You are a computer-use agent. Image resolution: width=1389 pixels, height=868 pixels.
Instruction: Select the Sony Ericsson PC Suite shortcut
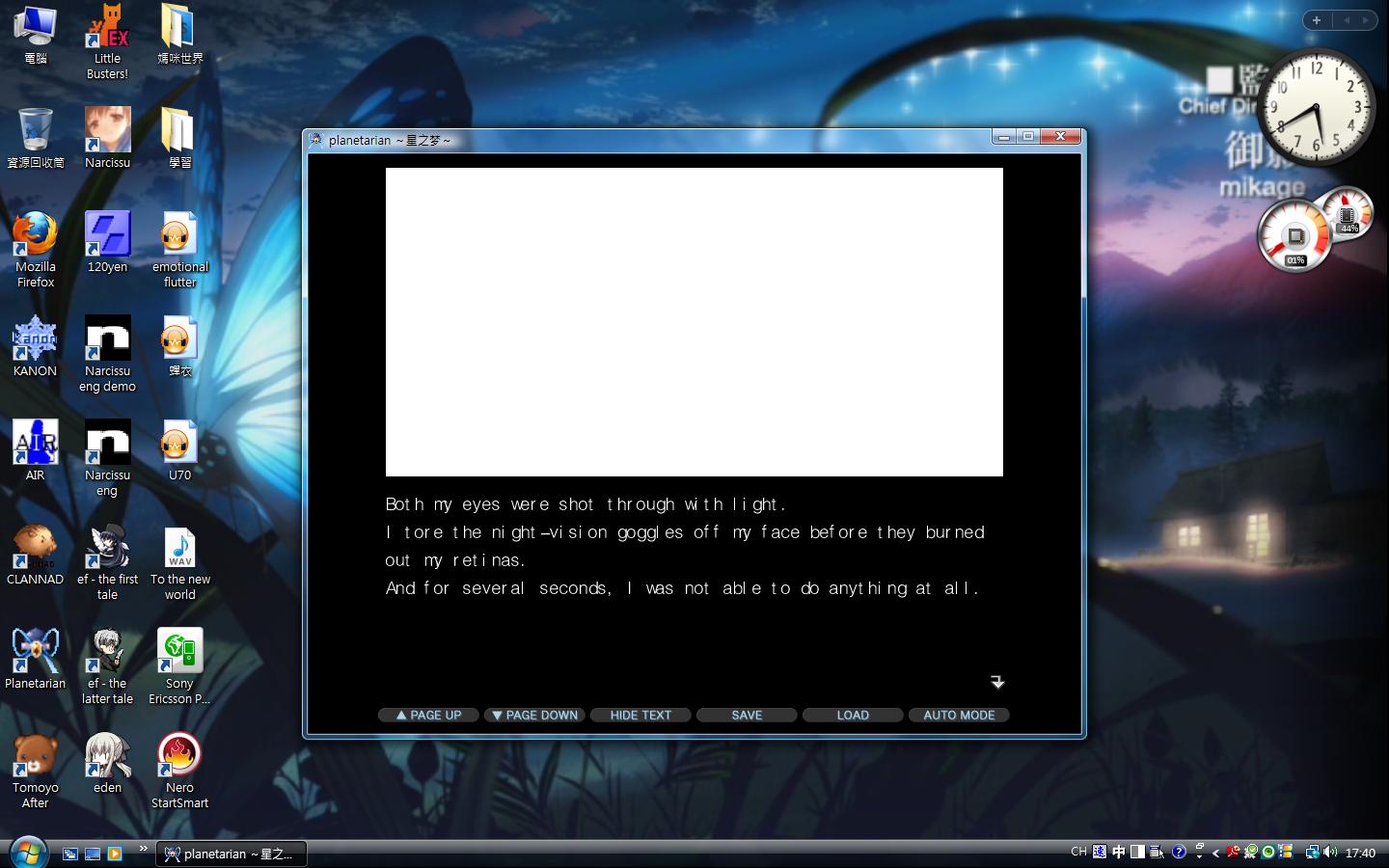[x=180, y=666]
